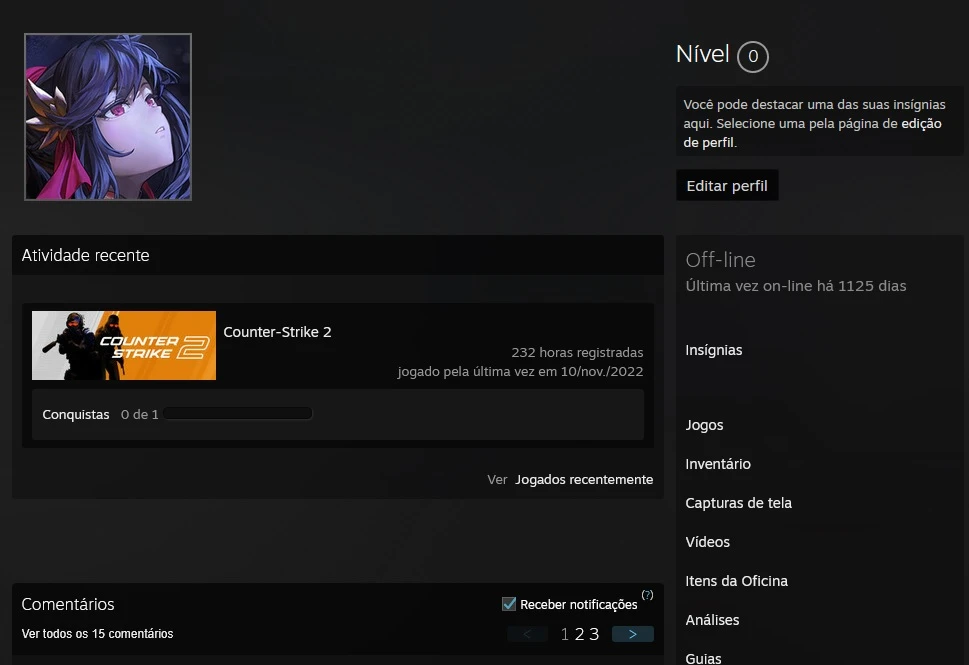Screen dimensions: 969x665
Task: Open the Counter-Strike 2 title link
Action: [x=277, y=332]
